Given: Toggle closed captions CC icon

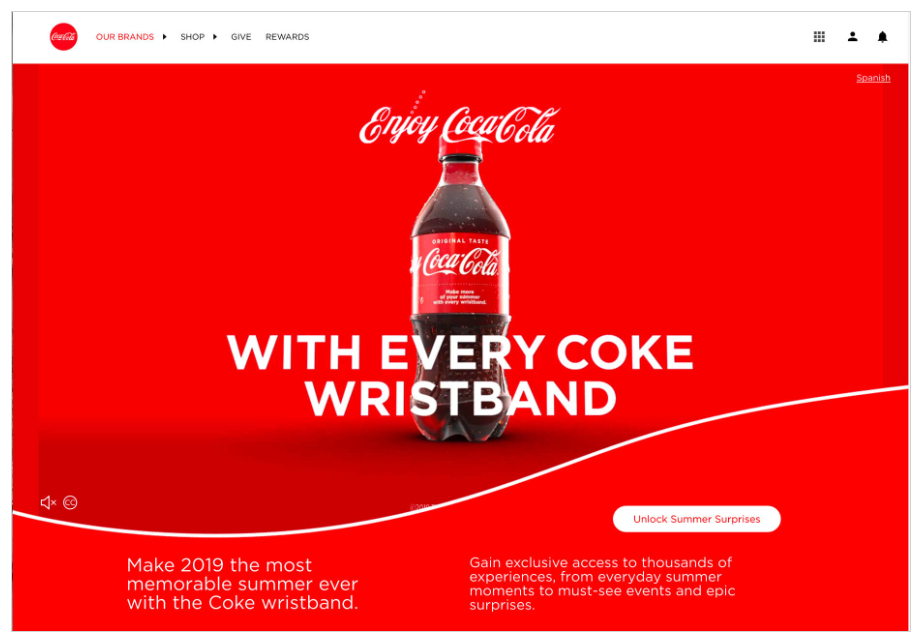Looking at the screenshot, I should tap(70, 502).
